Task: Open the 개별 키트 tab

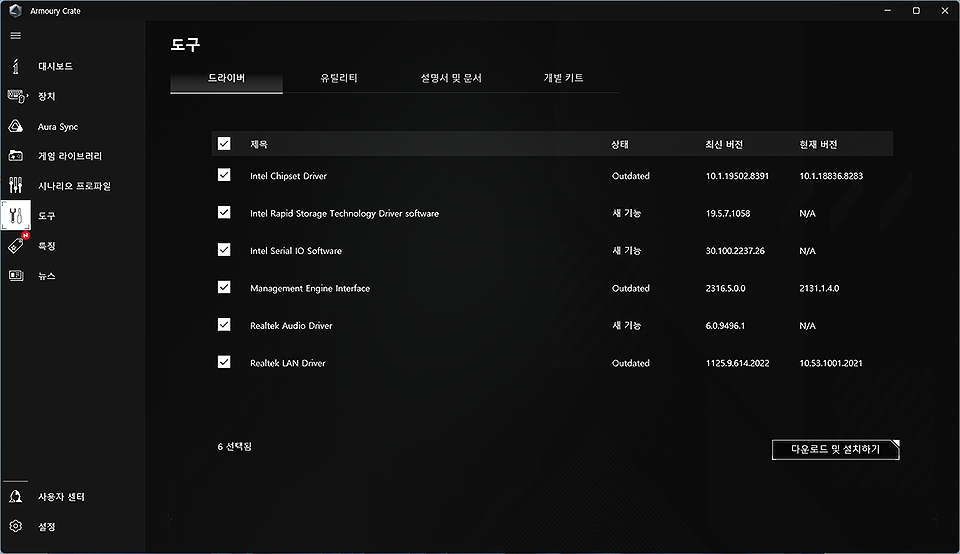Action: tap(563, 78)
